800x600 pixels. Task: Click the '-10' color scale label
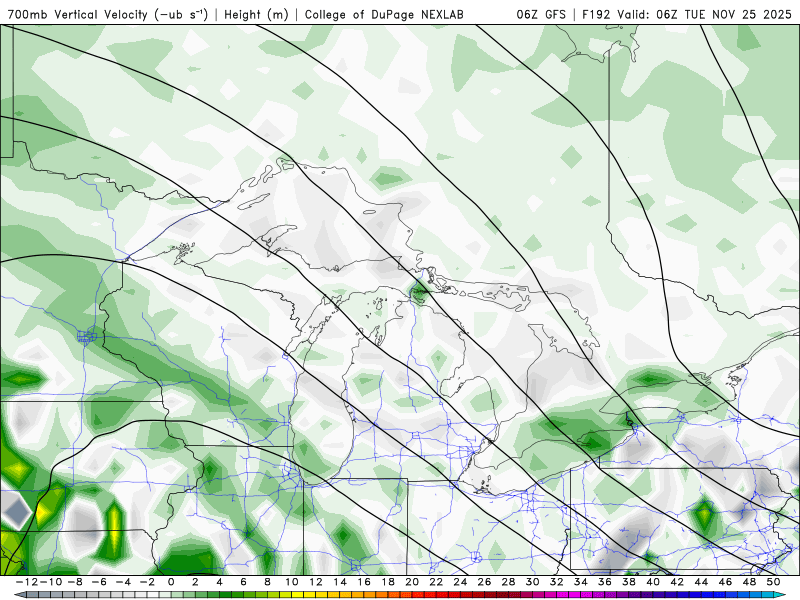click(x=50, y=582)
